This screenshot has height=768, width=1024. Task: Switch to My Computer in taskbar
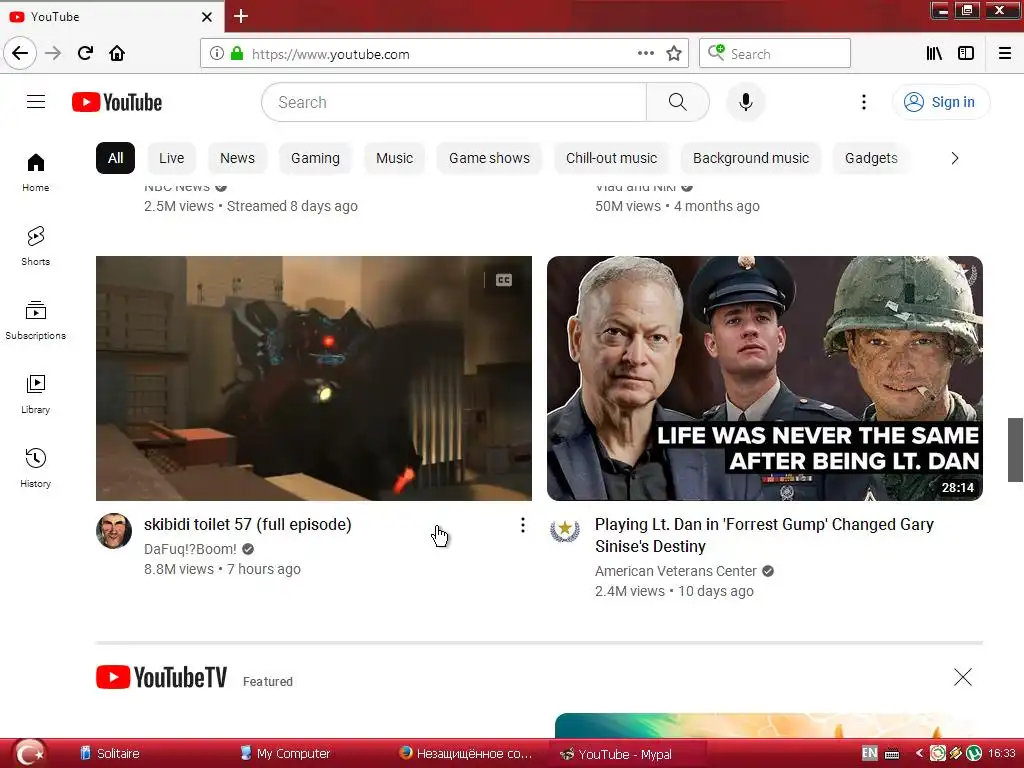285,754
